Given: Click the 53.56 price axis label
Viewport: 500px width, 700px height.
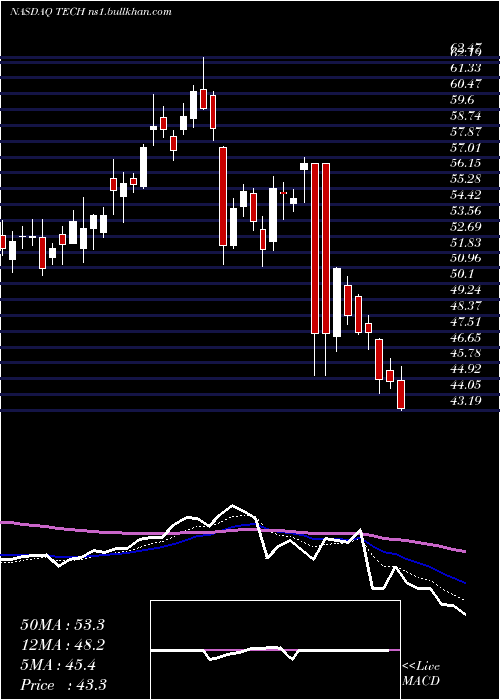Looking at the screenshot, I should 466,211.
